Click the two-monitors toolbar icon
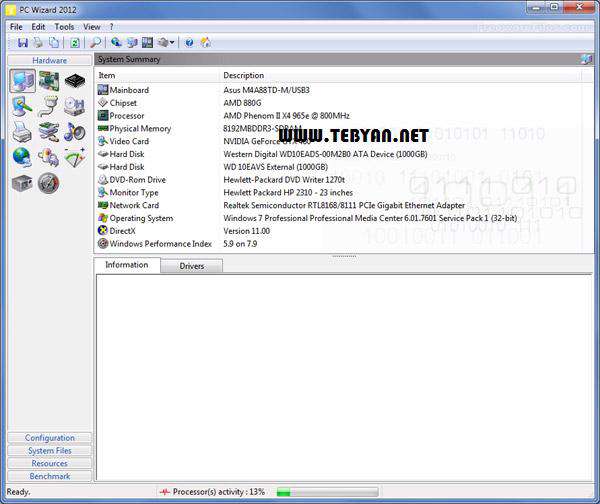Viewport: 600px width, 504px height. coord(132,42)
